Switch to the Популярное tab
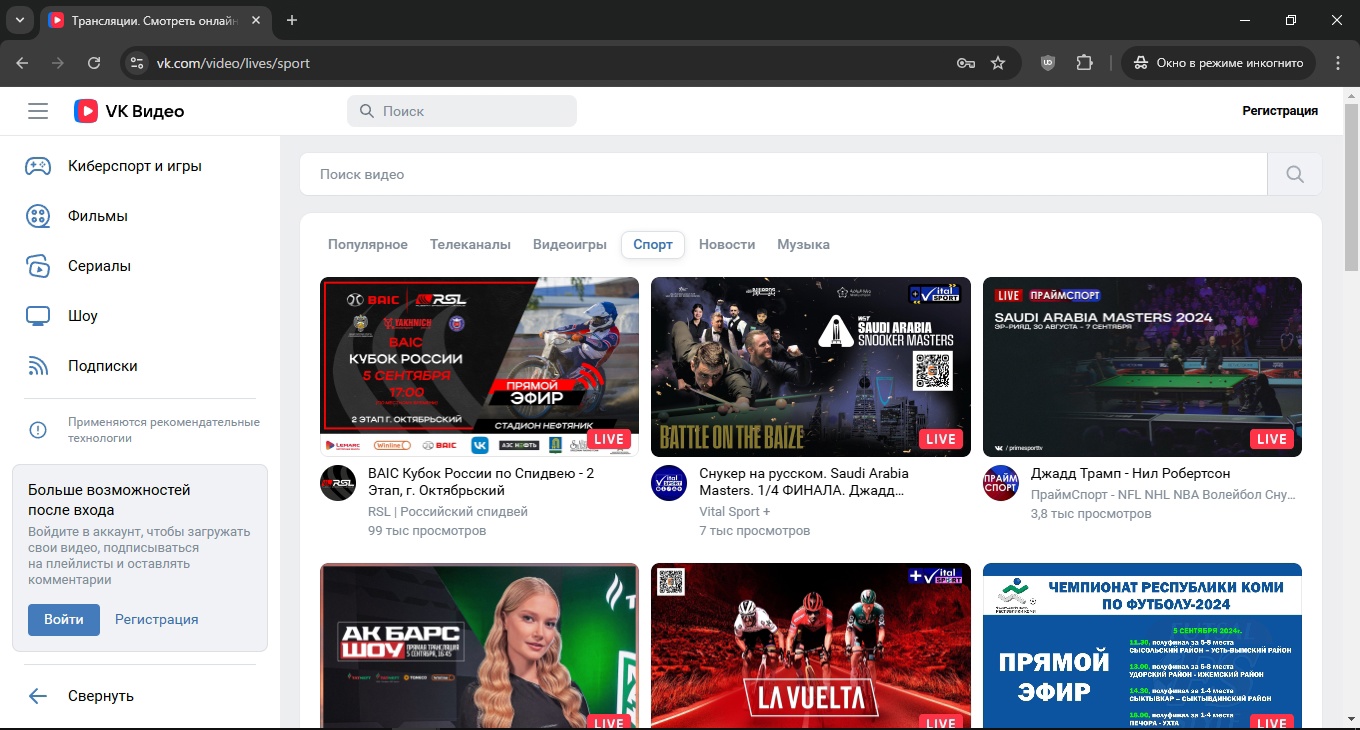 pyautogui.click(x=368, y=244)
